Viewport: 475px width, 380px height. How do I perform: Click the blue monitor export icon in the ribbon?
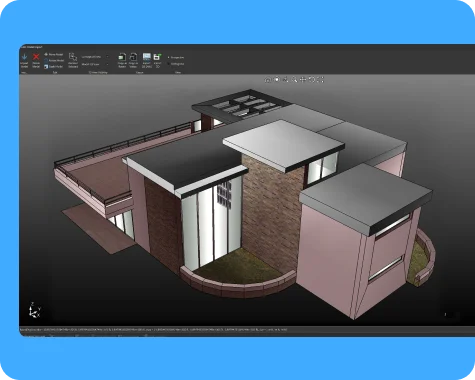pos(147,57)
